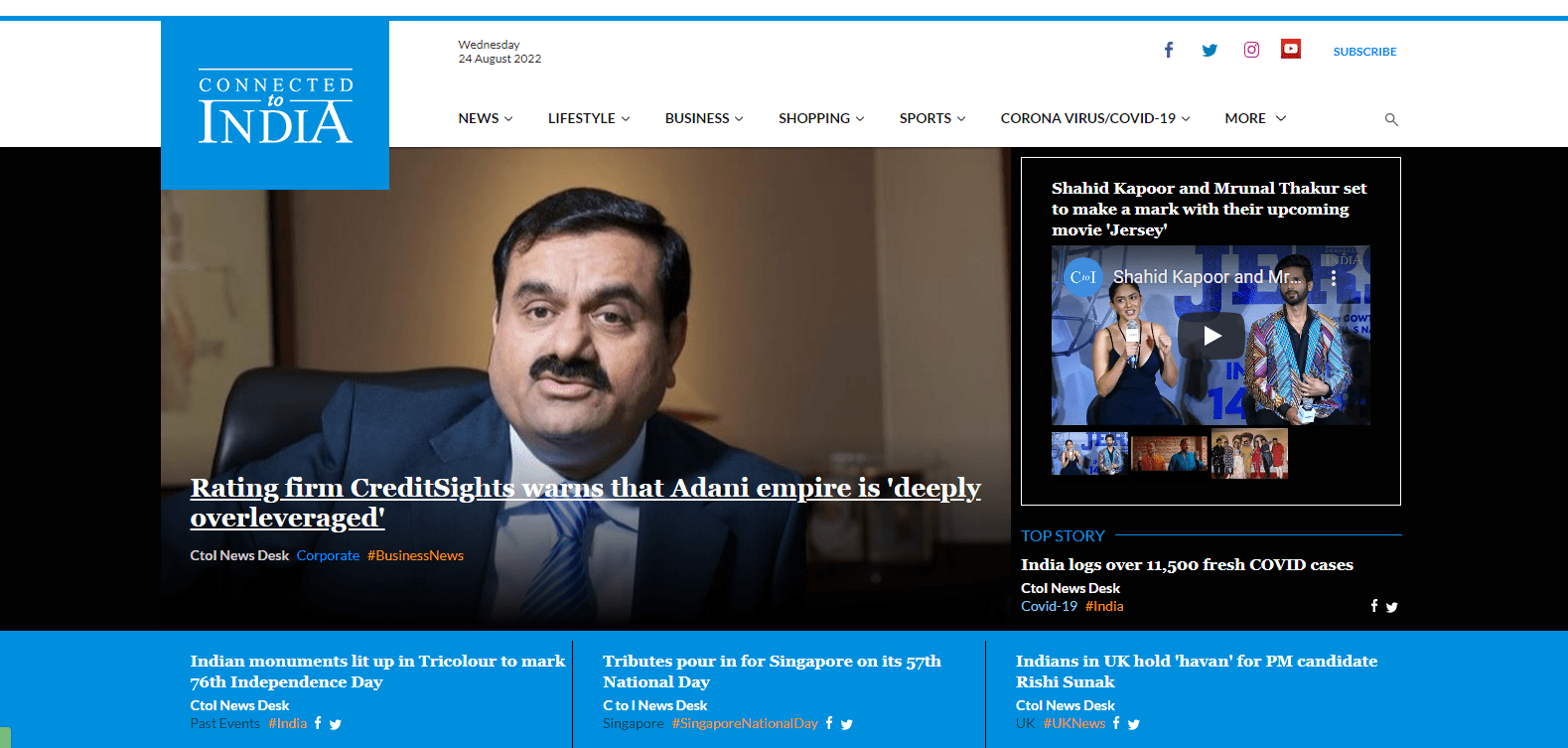Screen dimensions: 1568x748
Task: Expand the News dropdown menu
Action: click(486, 118)
